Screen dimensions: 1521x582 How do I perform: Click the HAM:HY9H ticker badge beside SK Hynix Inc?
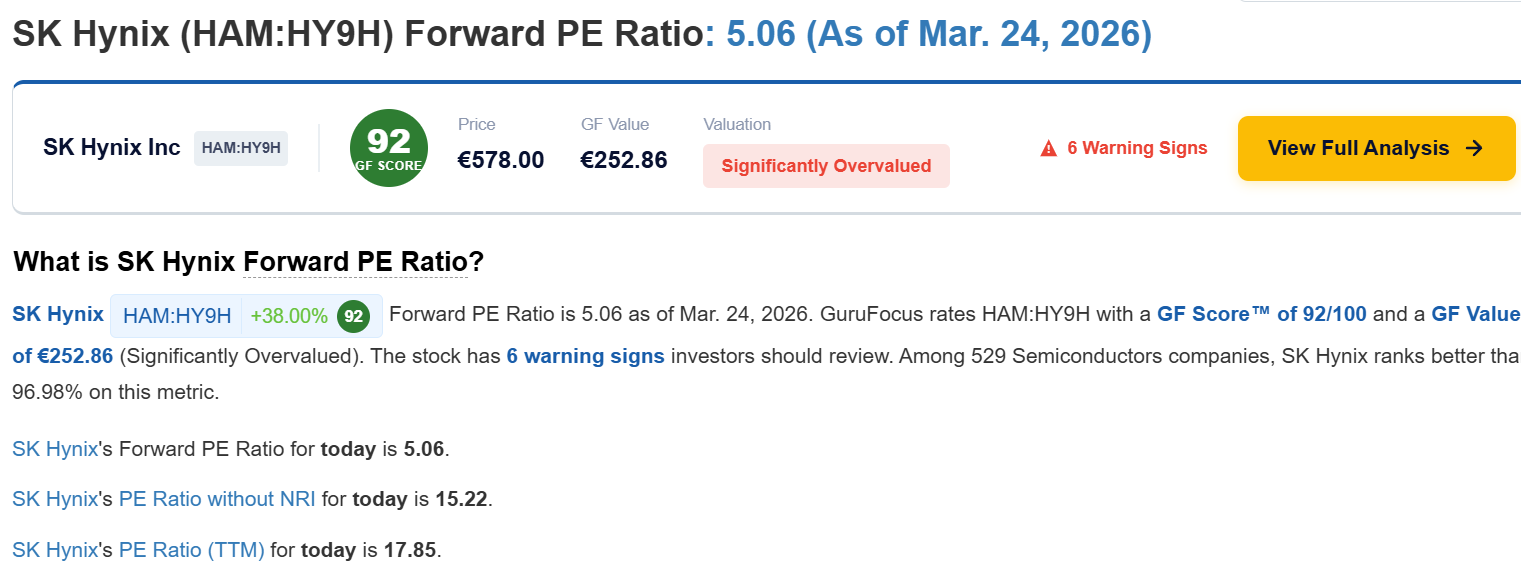[241, 148]
